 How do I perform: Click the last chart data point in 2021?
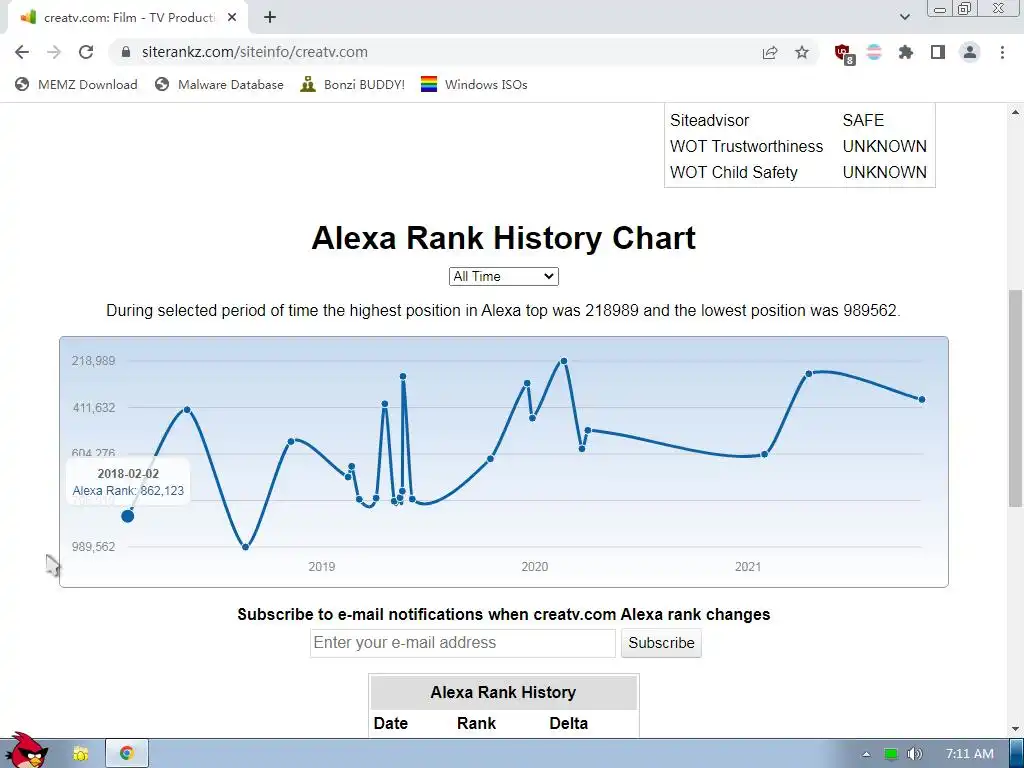tap(921, 400)
